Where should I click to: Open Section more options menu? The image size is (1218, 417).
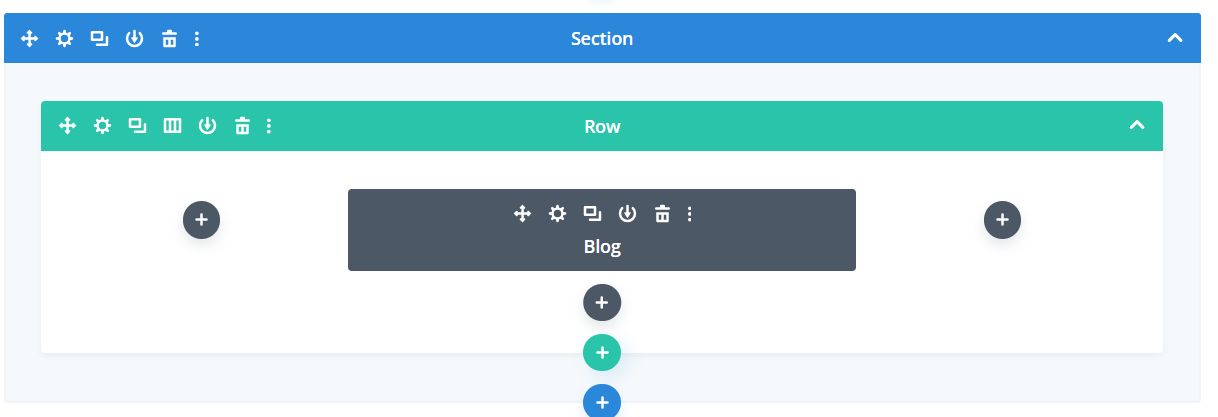(197, 39)
